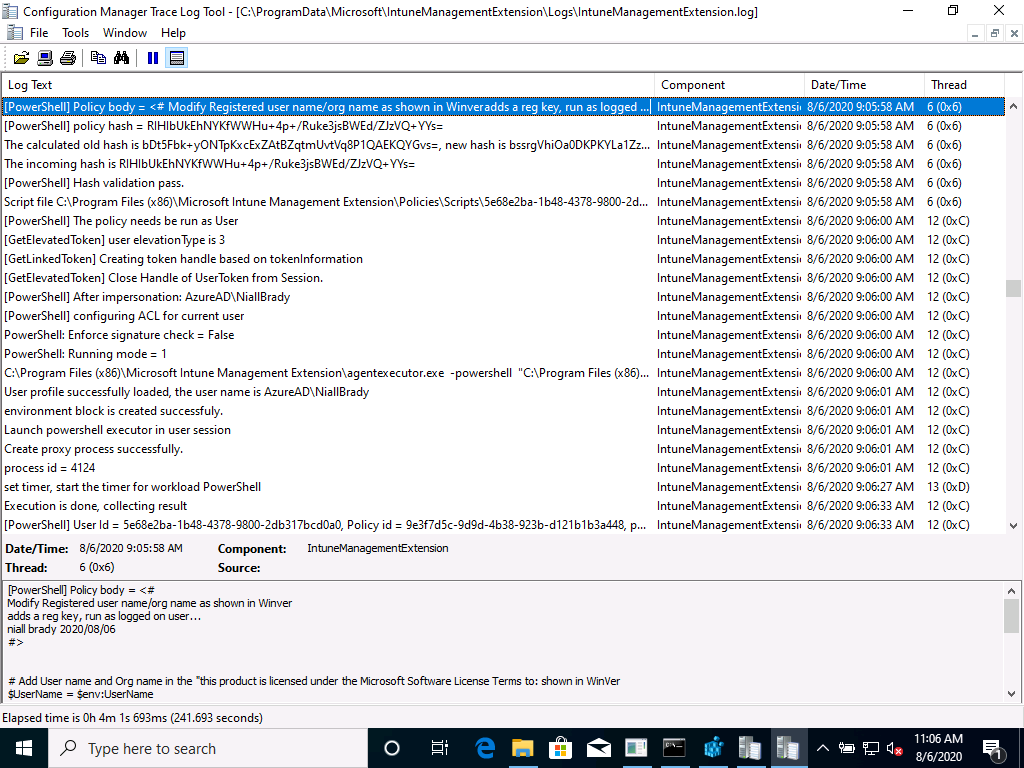Select the 'process id = 4124' row
Image resolution: width=1024 pixels, height=768 pixels.
pyautogui.click(x=503, y=468)
